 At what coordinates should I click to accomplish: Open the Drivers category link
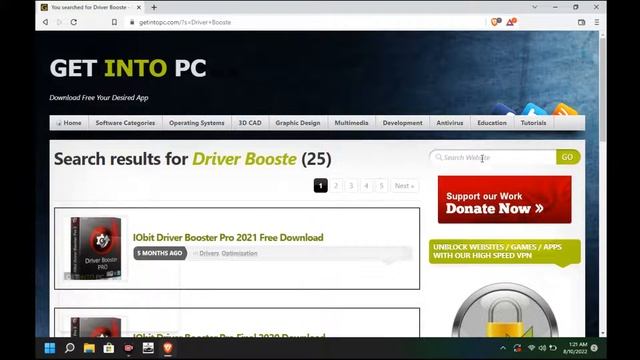click(x=209, y=253)
